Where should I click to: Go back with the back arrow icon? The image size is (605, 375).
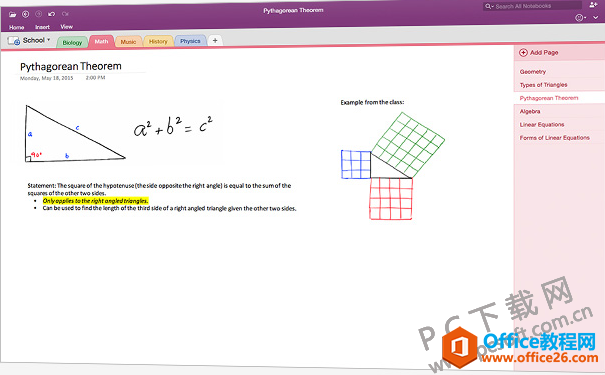coord(25,14)
